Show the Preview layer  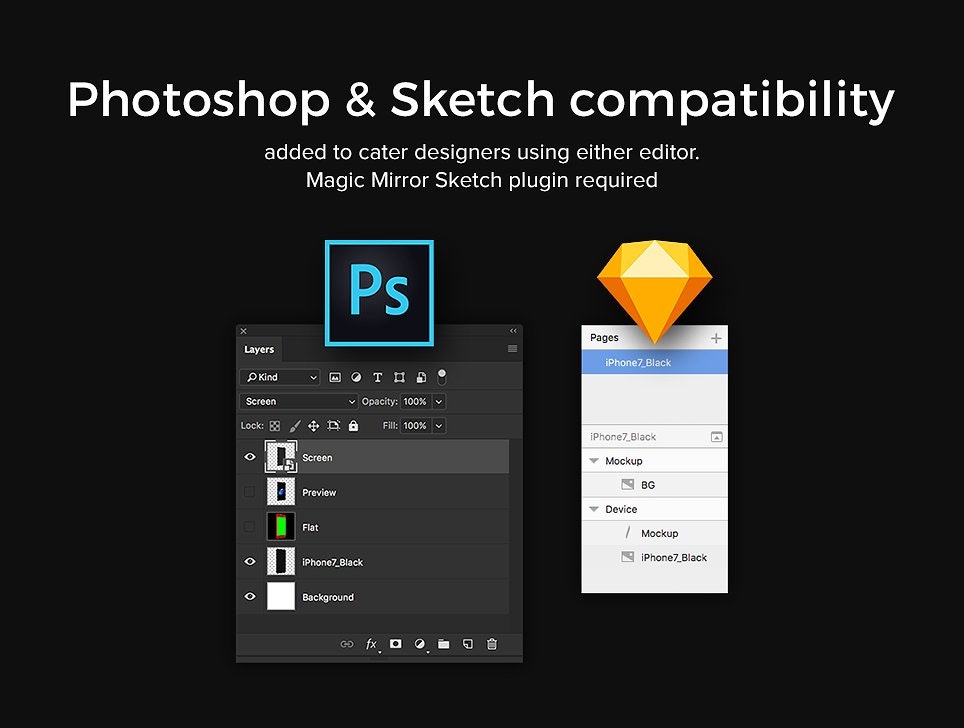point(250,492)
